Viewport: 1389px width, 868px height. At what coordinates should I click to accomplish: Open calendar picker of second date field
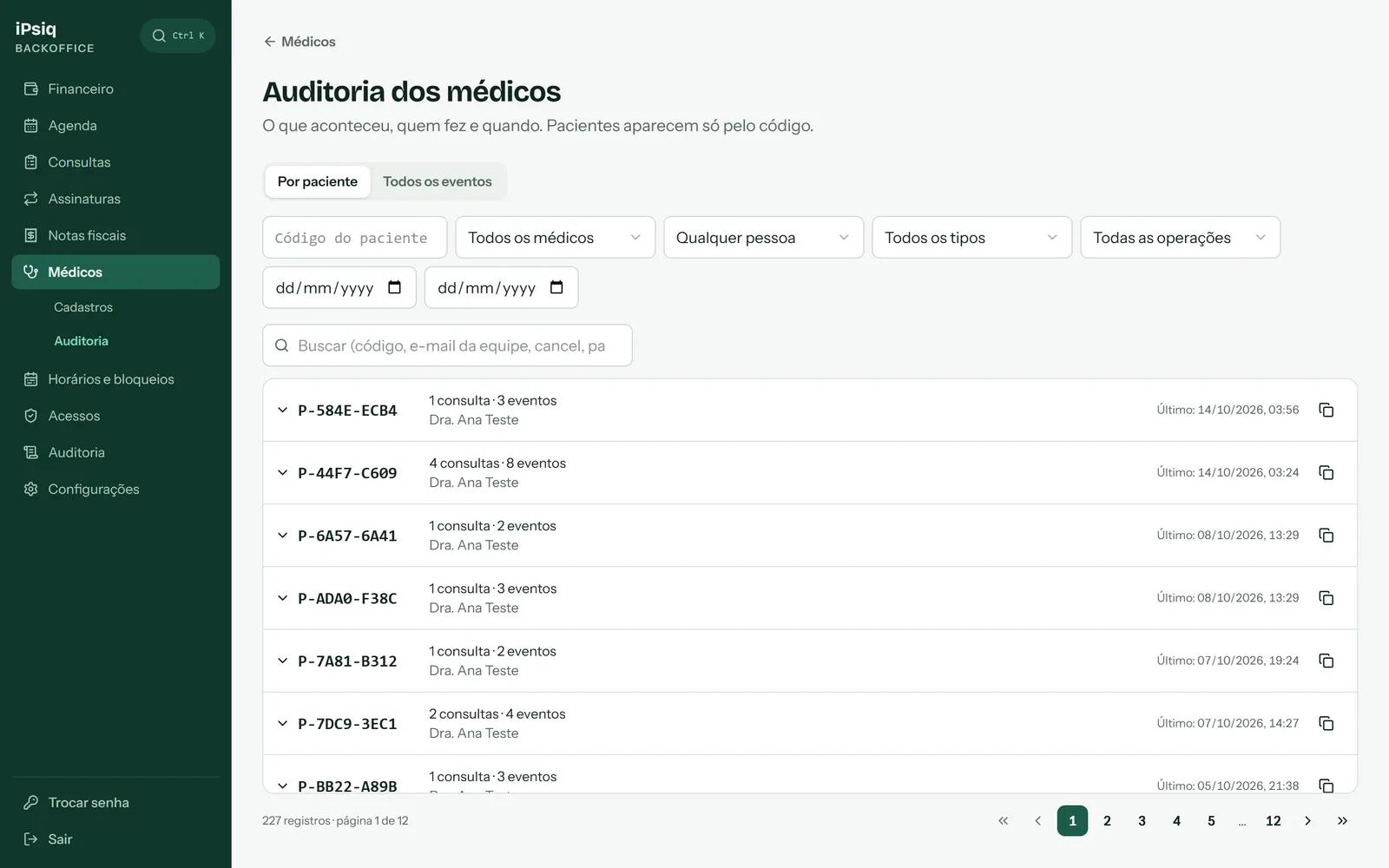556,287
